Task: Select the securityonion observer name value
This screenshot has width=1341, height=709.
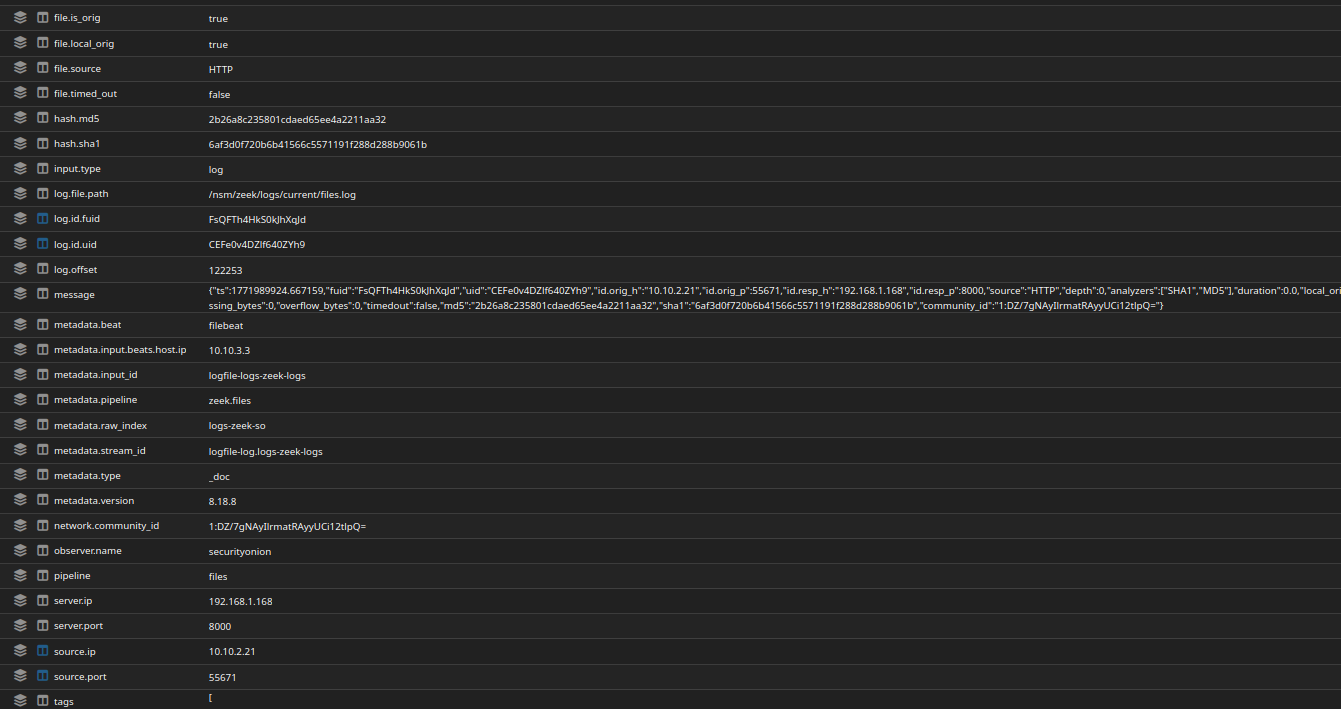Action: (239, 552)
